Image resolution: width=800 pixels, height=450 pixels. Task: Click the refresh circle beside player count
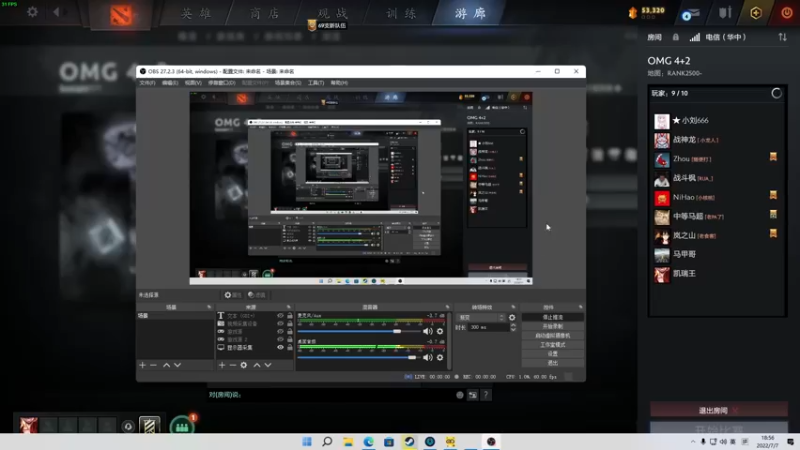pyautogui.click(x=776, y=93)
